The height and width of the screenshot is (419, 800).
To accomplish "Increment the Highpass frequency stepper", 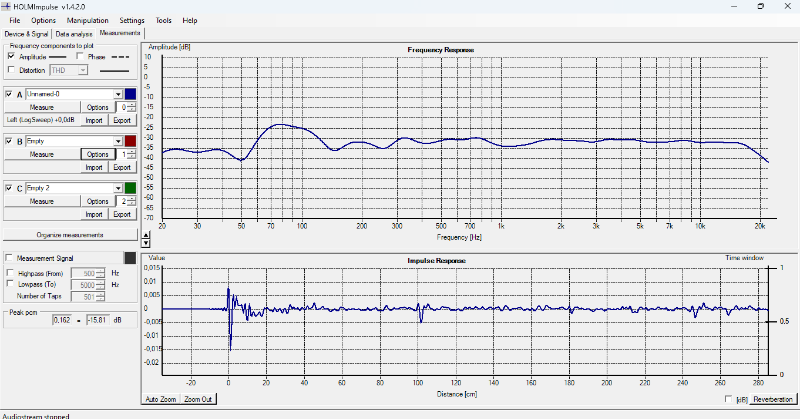I will (x=101, y=271).
